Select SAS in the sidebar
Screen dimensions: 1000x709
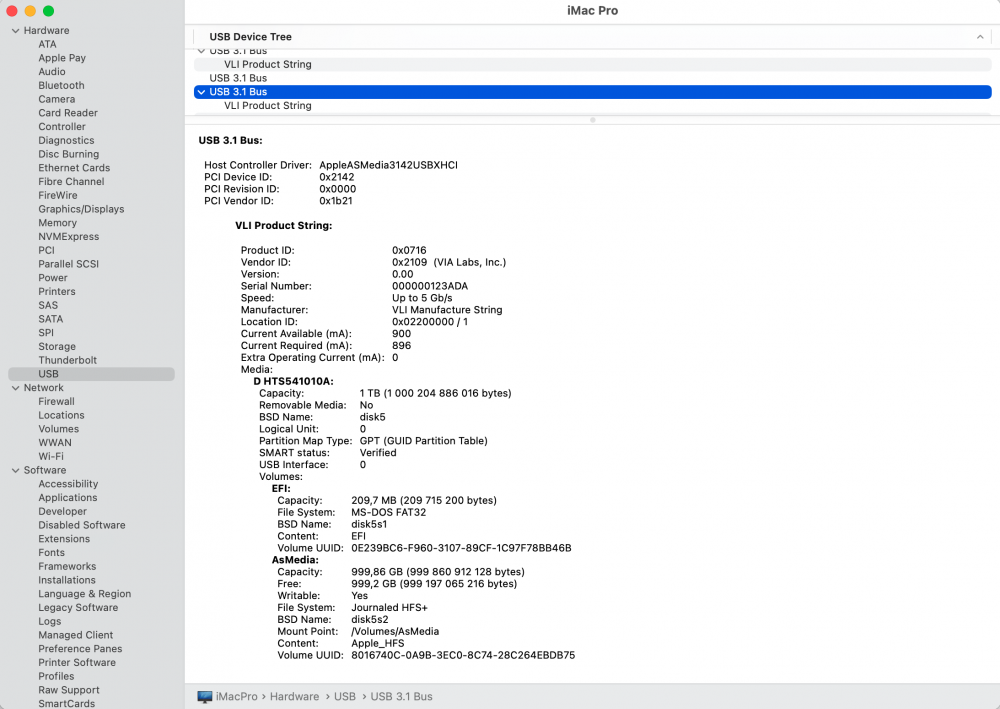click(48, 305)
